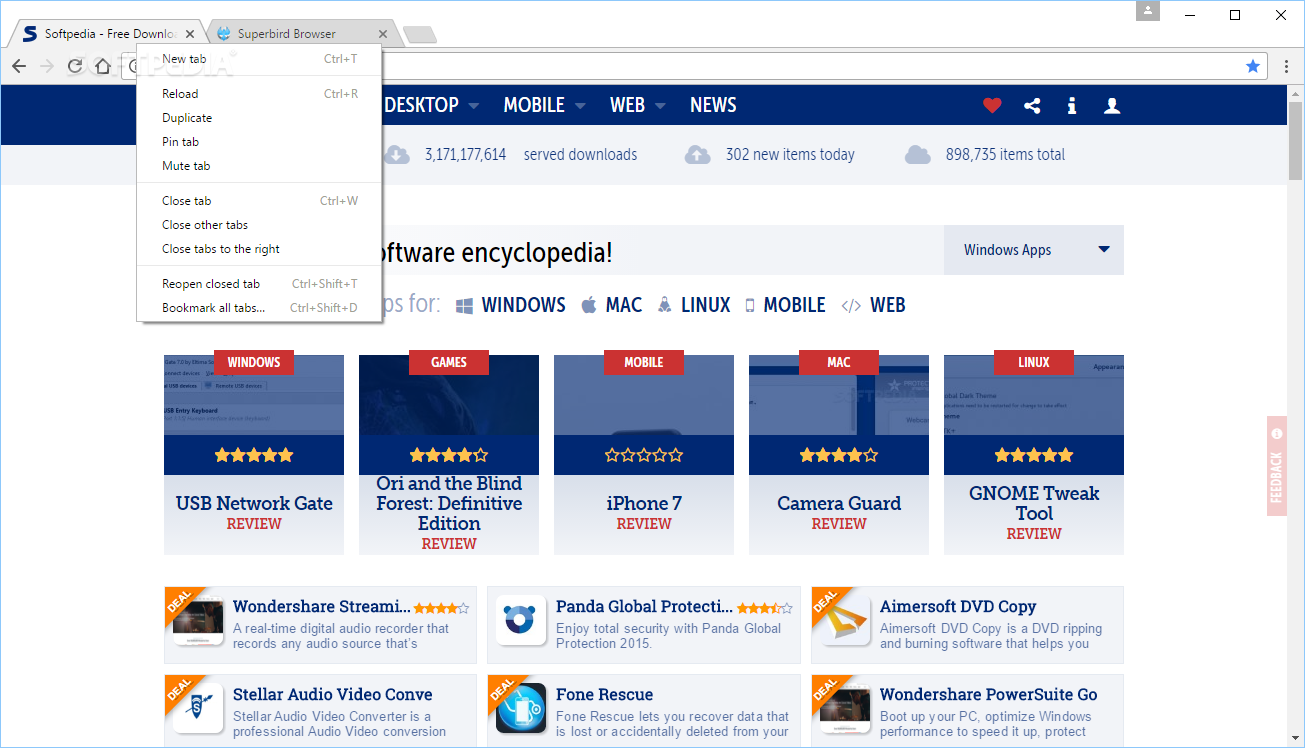The image size is (1305, 748).
Task: Click the account person icon in site header
Action: (1112, 105)
